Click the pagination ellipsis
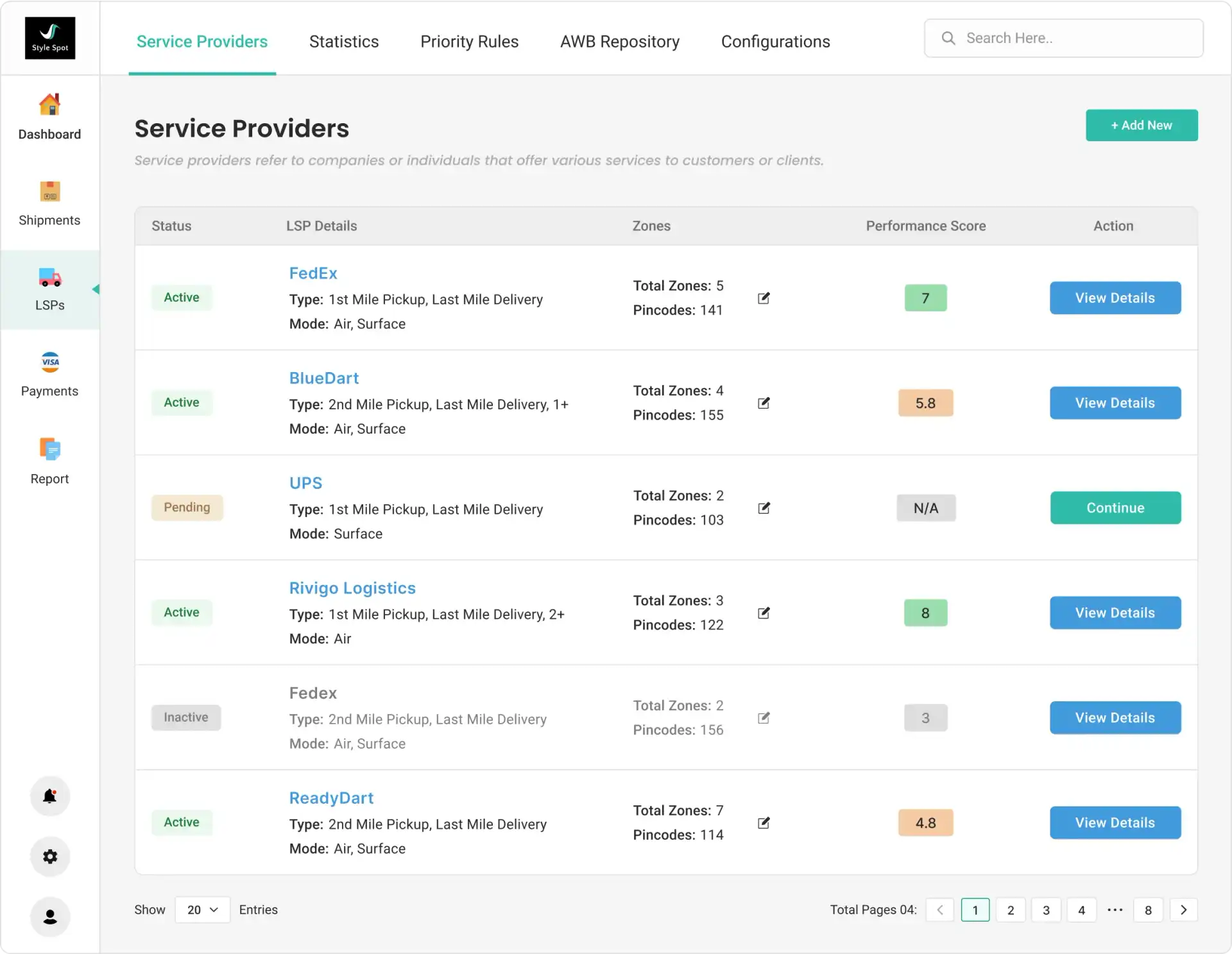Screen dimensions: 1232x954 [x=1115, y=910]
